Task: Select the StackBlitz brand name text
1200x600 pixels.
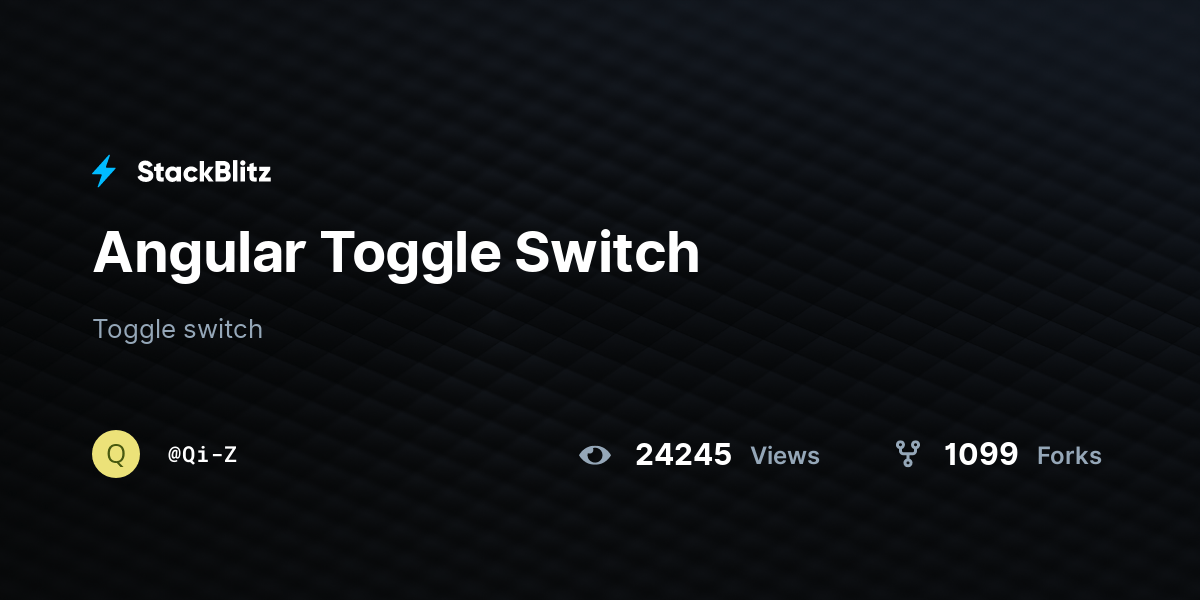Action: click(204, 172)
